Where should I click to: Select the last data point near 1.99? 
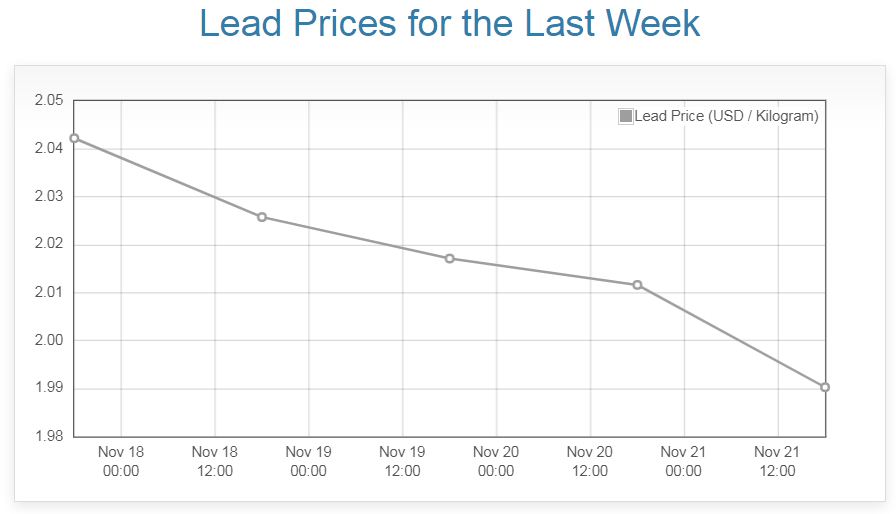(825, 387)
